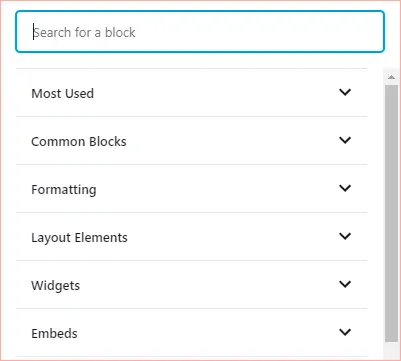This screenshot has height=361, width=401.
Task: Expand the Formatting section
Action: coord(191,189)
